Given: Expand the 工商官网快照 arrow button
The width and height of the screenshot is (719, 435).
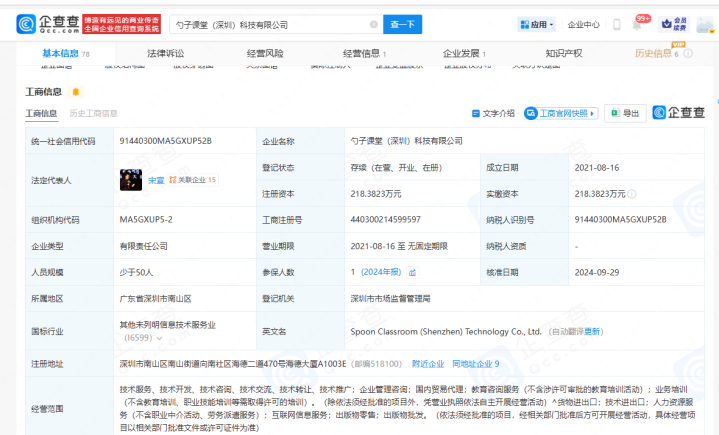Looking at the screenshot, I should 597,114.
